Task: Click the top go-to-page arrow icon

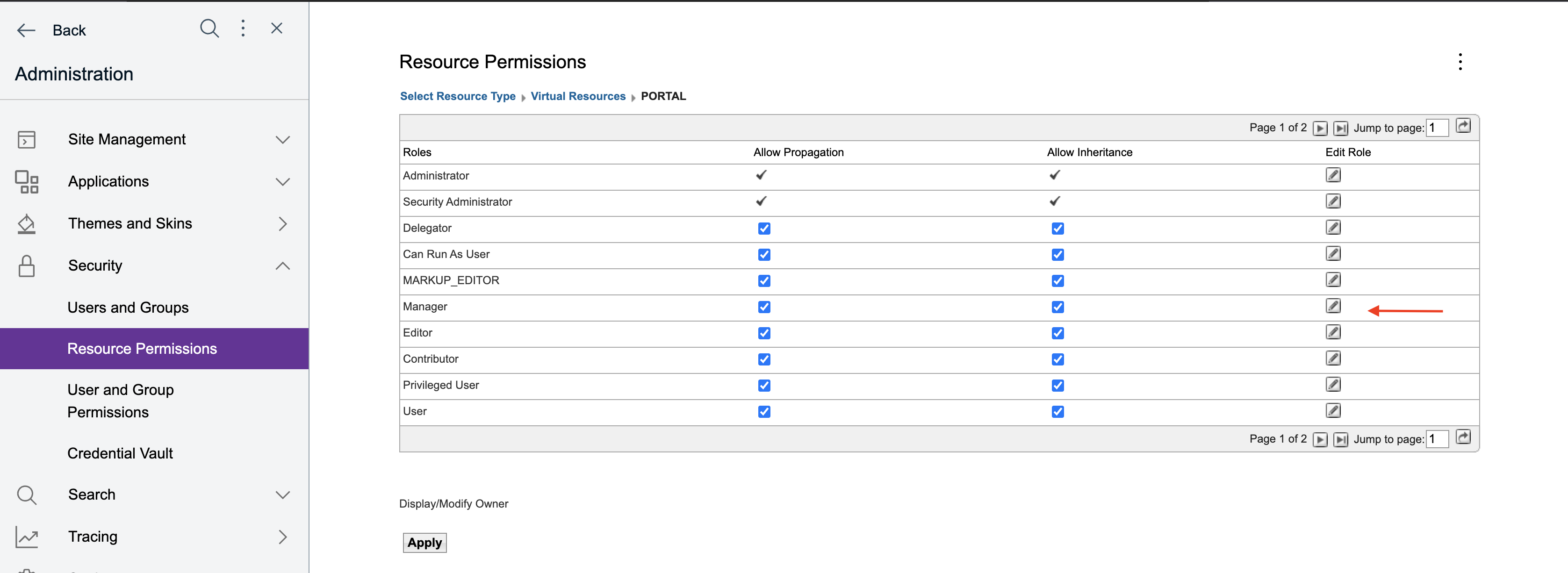Action: [x=1463, y=126]
